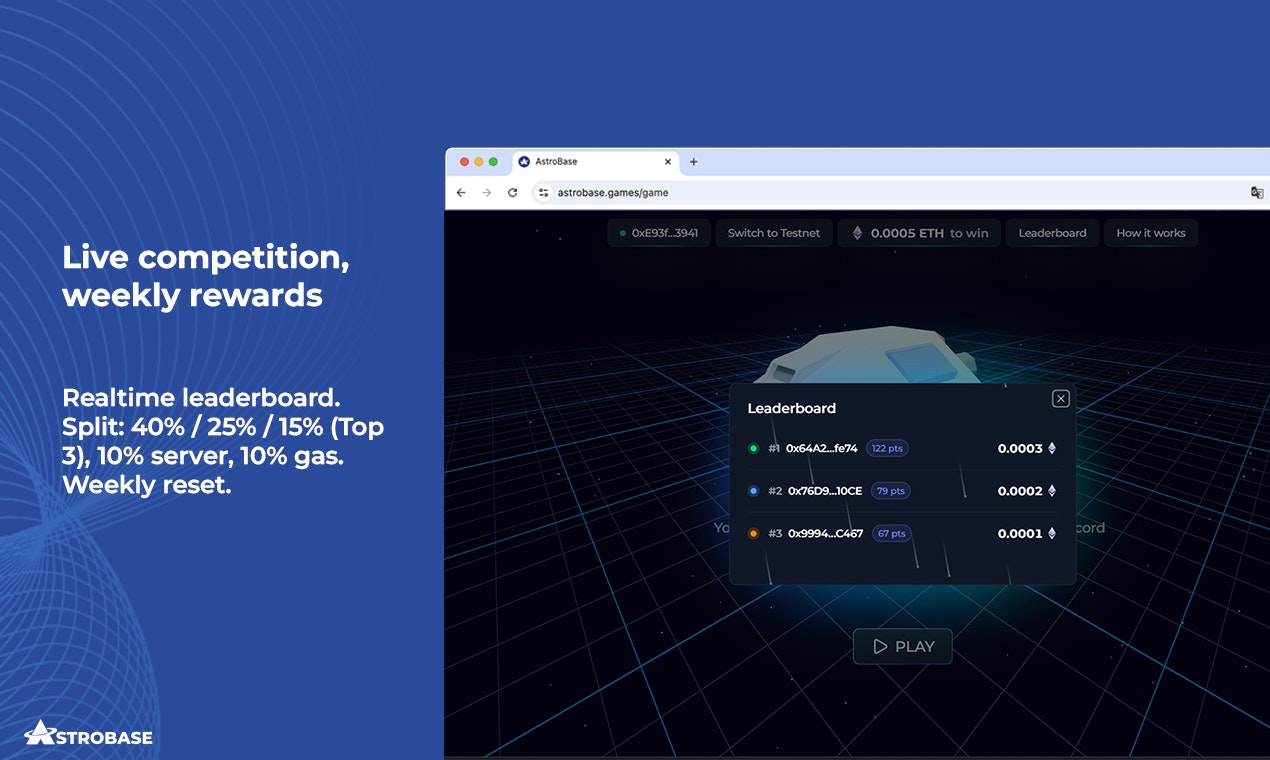Click the ETH icon in prize badge
This screenshot has width=1270, height=760.
(857, 233)
